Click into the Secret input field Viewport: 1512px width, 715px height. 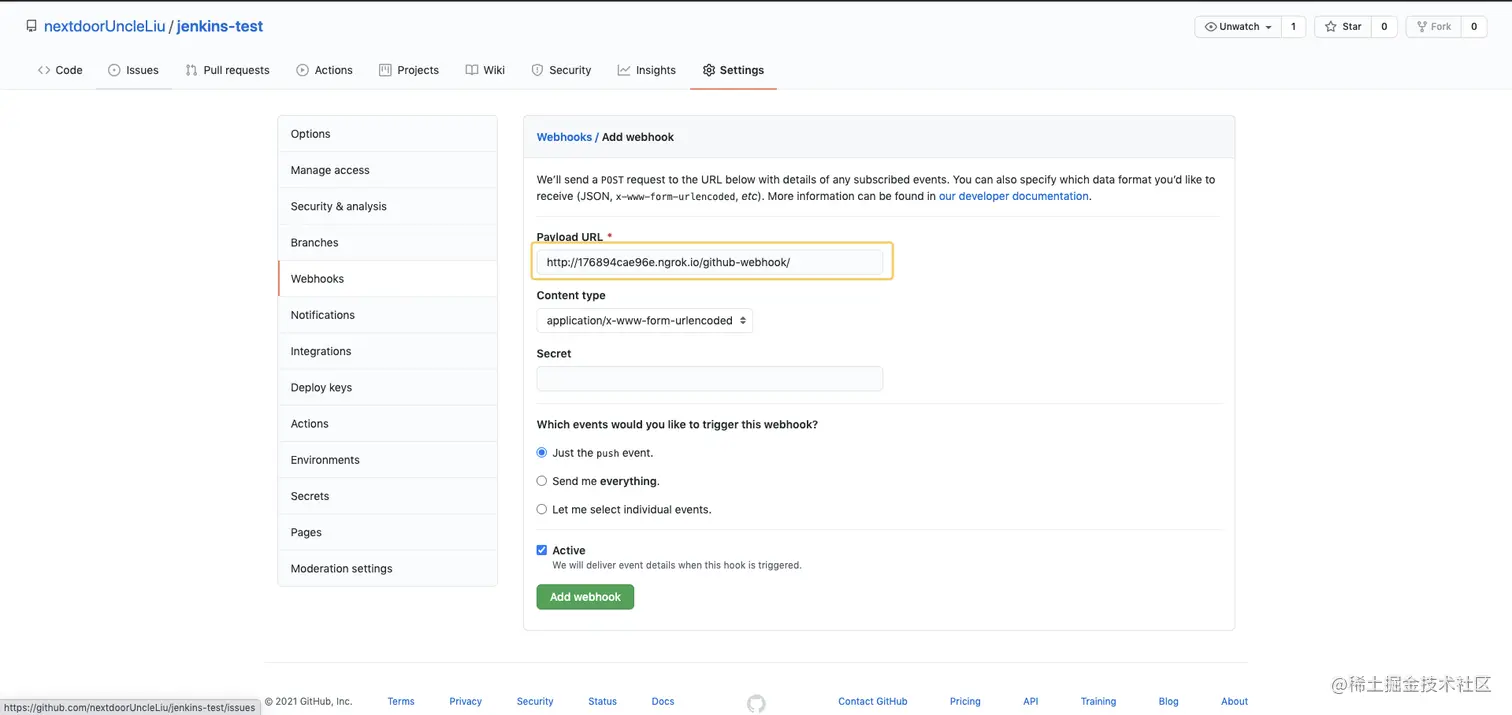pyautogui.click(x=709, y=379)
